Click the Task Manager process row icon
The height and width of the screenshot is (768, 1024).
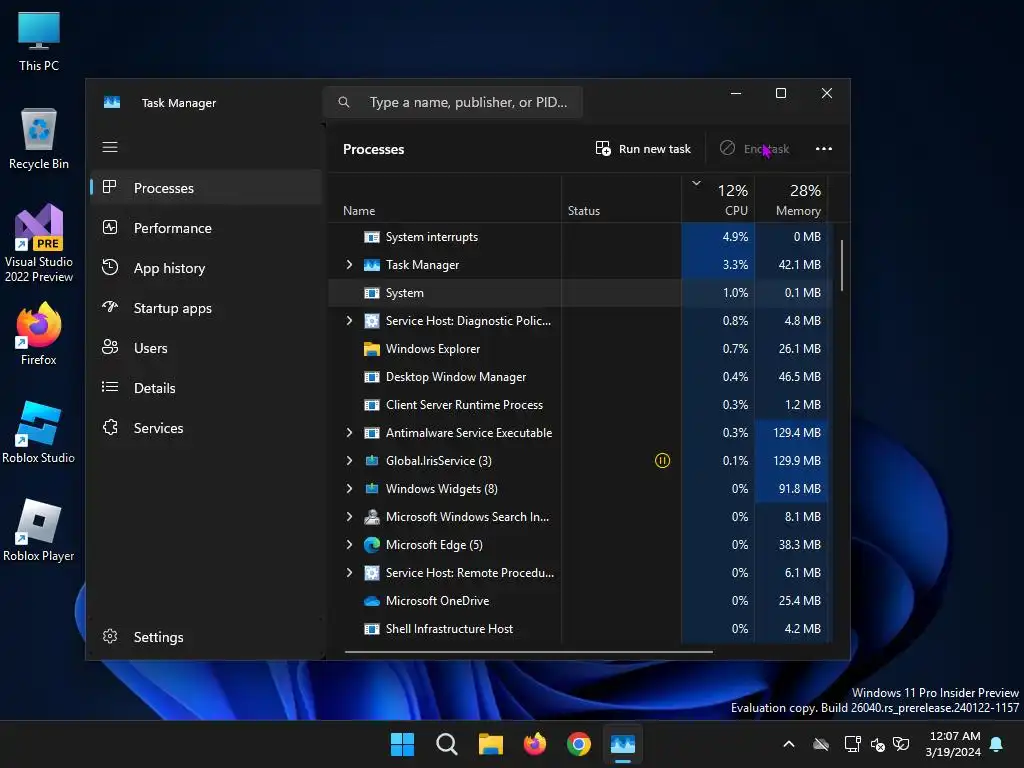pos(372,264)
